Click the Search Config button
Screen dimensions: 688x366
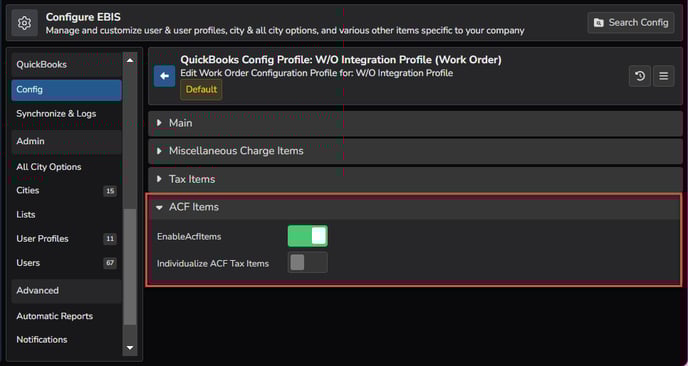click(631, 23)
